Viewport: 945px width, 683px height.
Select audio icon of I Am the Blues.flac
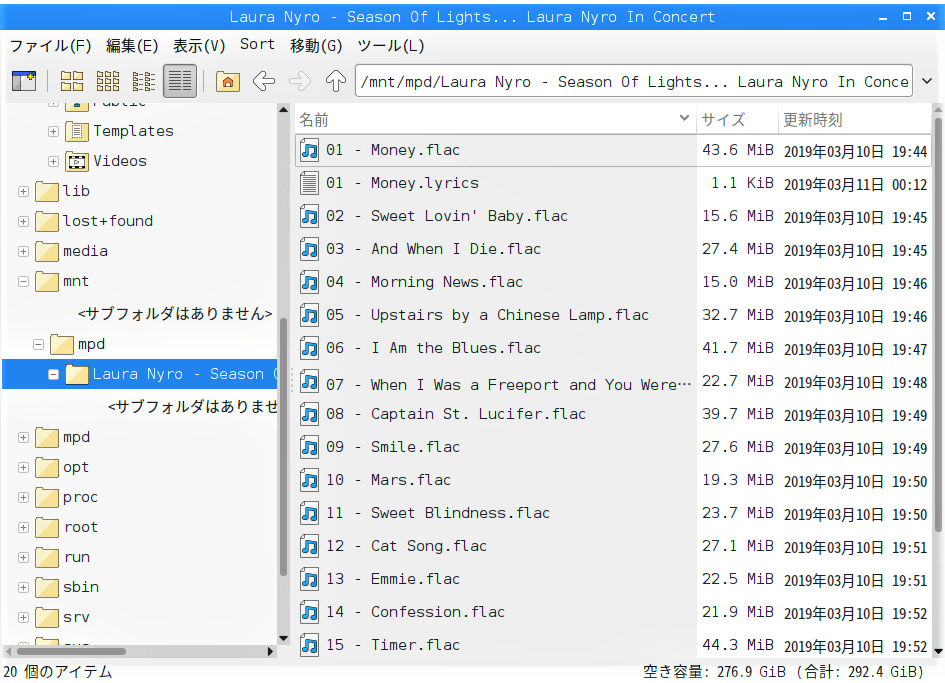point(309,348)
